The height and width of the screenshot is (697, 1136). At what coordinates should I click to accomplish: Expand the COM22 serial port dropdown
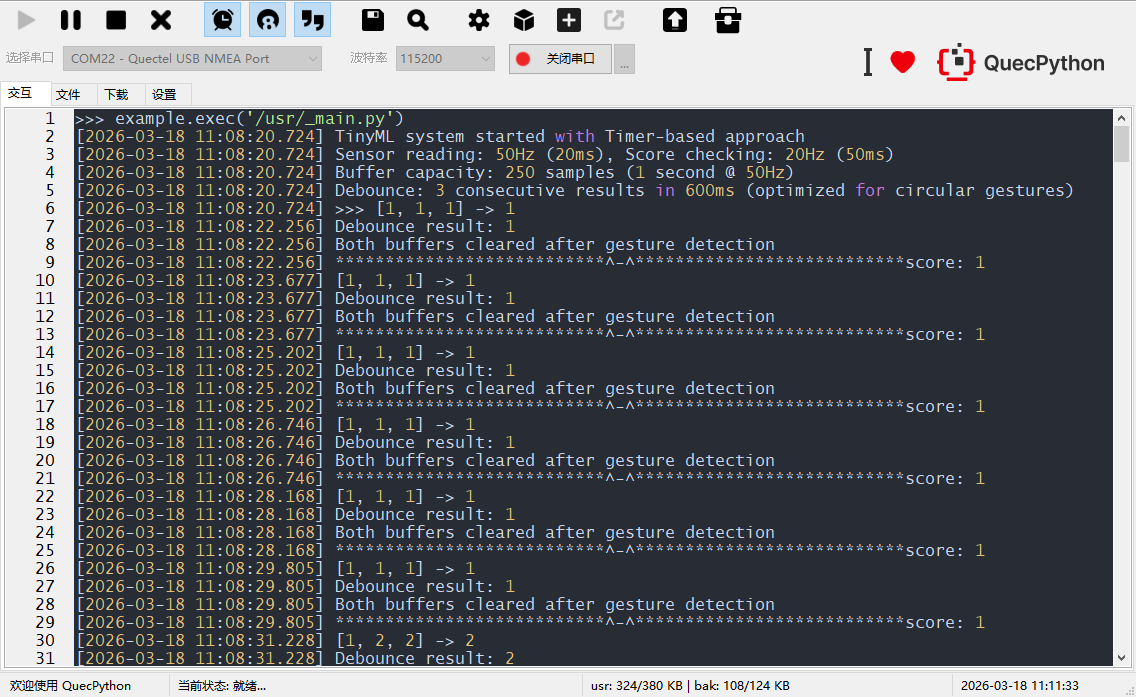click(192, 59)
